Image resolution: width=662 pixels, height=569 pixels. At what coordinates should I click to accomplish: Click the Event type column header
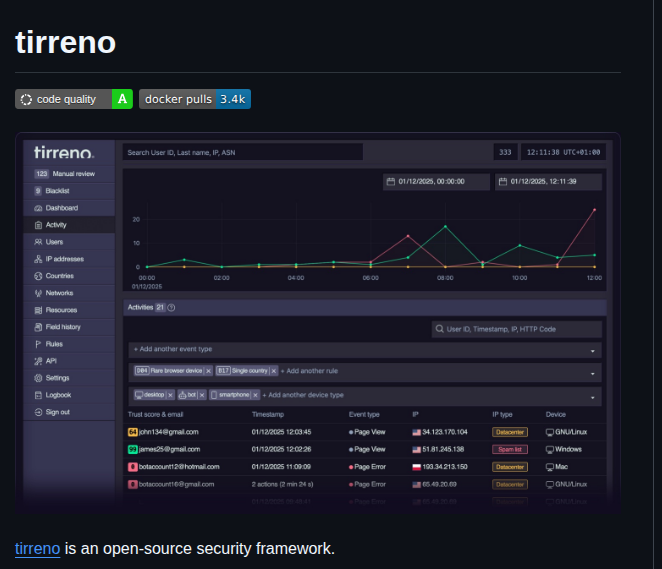coord(364,415)
